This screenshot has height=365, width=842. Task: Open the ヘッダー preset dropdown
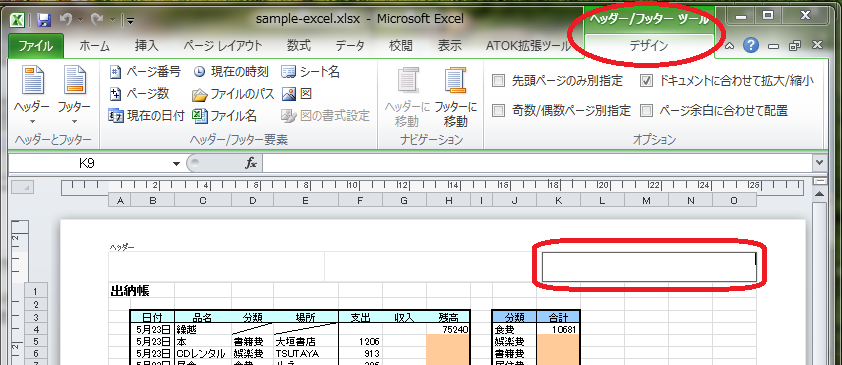pyautogui.click(x=32, y=97)
